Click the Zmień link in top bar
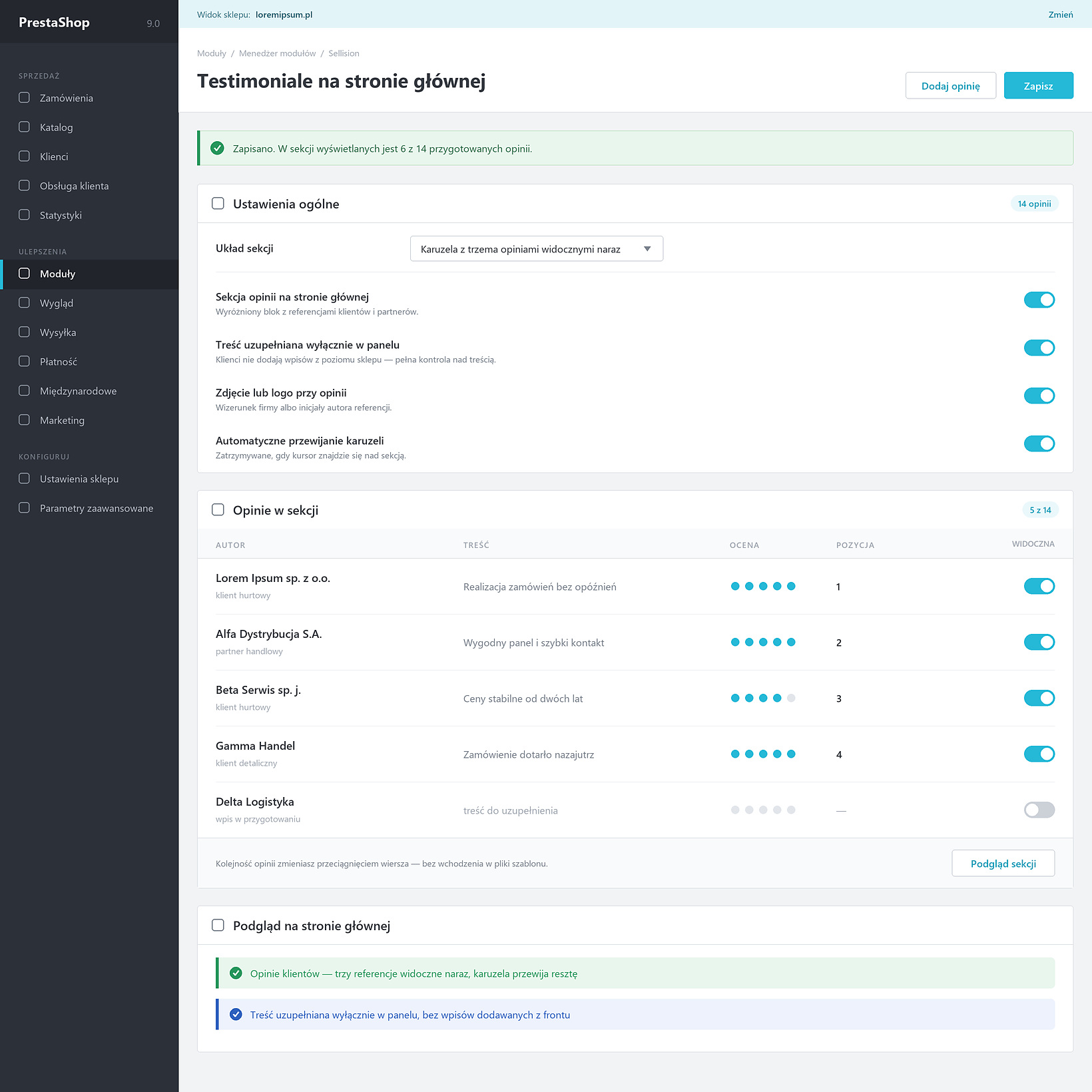Image resolution: width=1092 pixels, height=1092 pixels. coord(1060,15)
